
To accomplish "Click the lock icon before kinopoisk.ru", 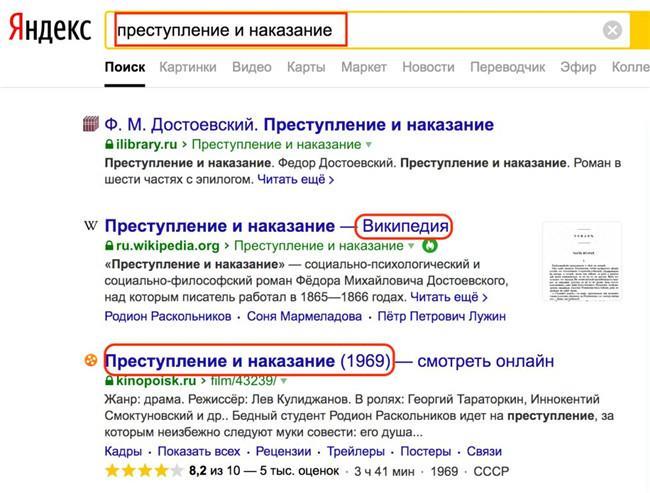I will pos(109,381).
